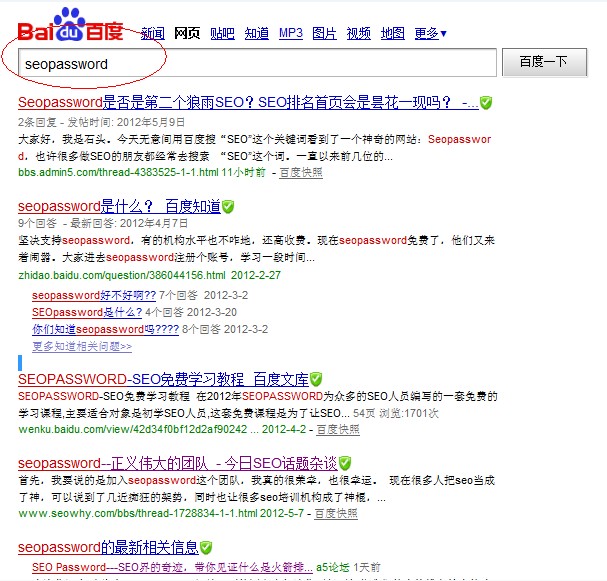Click the URL text wenku.baidu.com/view/42d34f0bf12d2af90242

click(x=132, y=430)
